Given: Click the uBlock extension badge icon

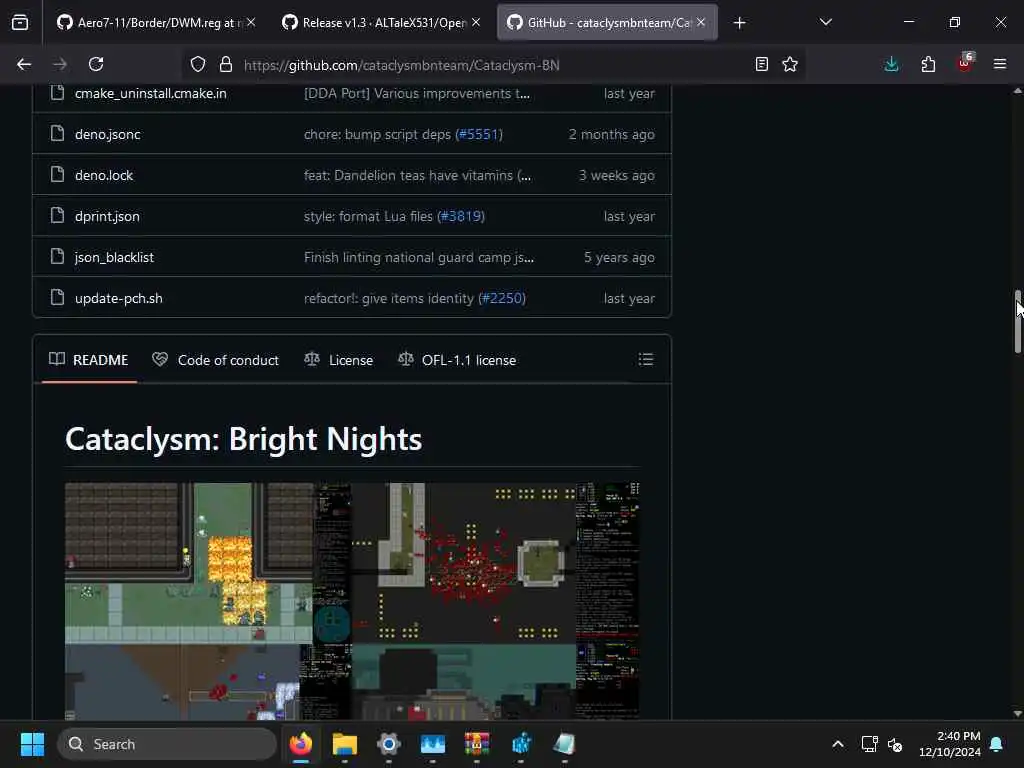Looking at the screenshot, I should (x=965, y=63).
